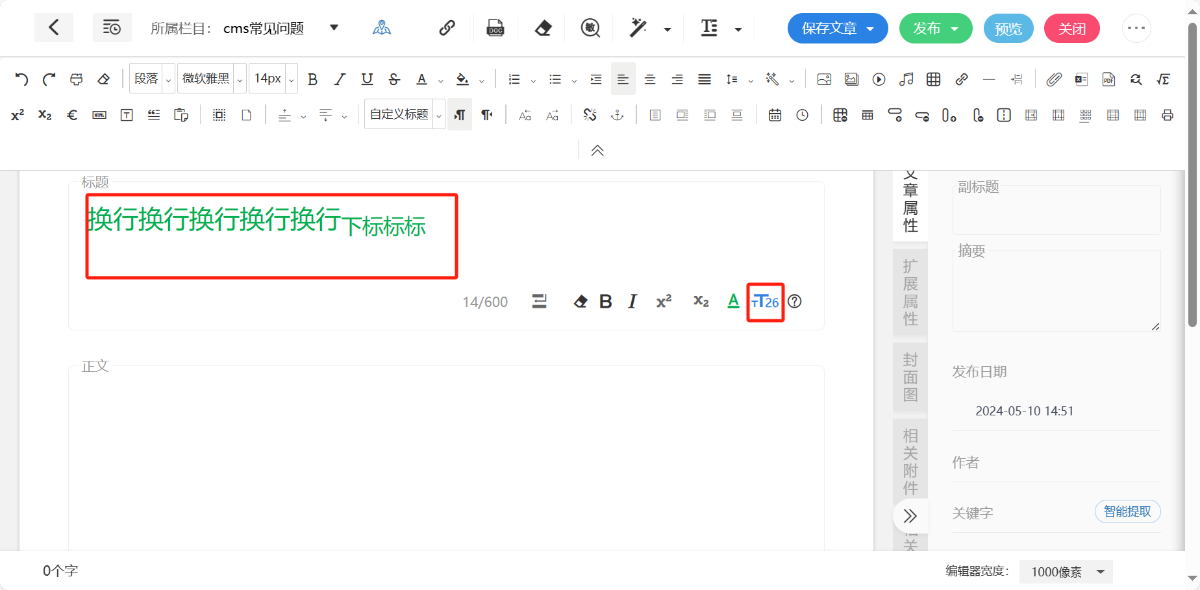This screenshot has height=590, width=1200.
Task: Click the title font size T26 icon
Action: pos(765,301)
